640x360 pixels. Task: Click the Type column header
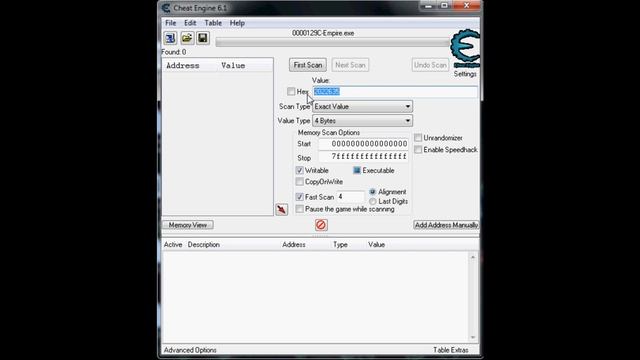coord(340,244)
